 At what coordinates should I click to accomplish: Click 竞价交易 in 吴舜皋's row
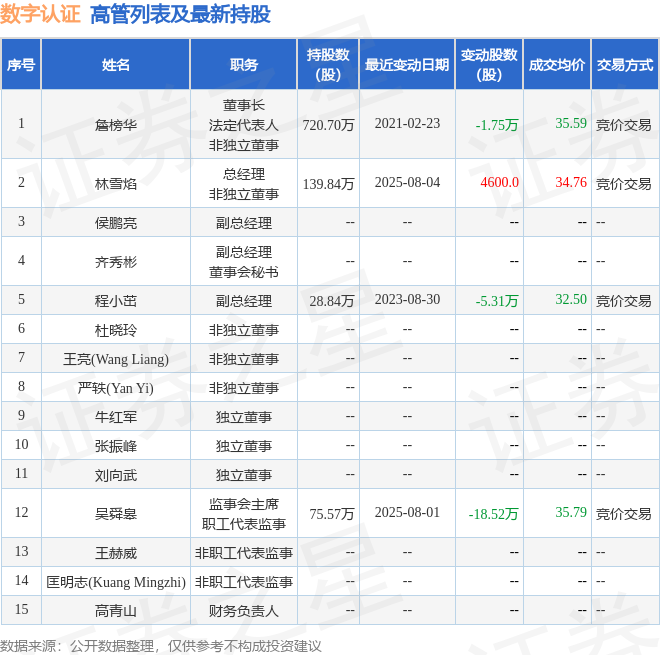pyautogui.click(x=623, y=514)
